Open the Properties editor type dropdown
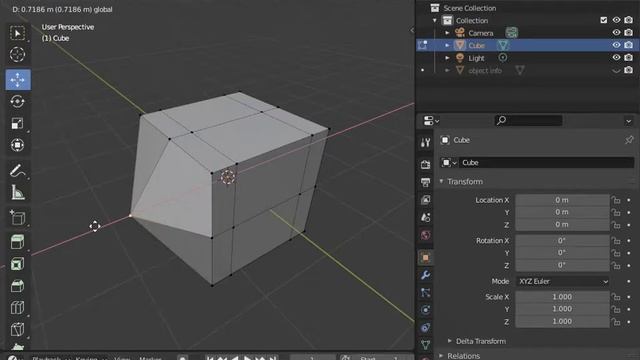This screenshot has height=360, width=640. point(431,120)
